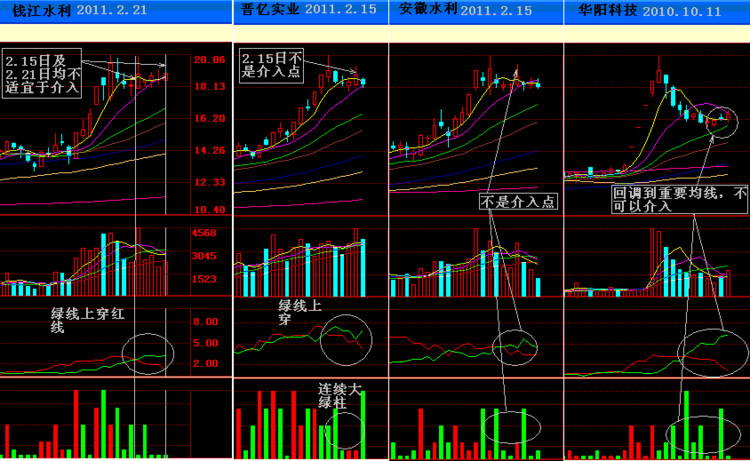
Task: Click the 3045 volume axis value
Action: pos(204,256)
